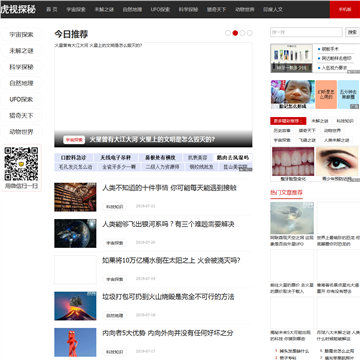This screenshot has height=360, width=360.
Task: Open 宇宙探索 in the top navigation bar
Action: (x=76, y=9)
